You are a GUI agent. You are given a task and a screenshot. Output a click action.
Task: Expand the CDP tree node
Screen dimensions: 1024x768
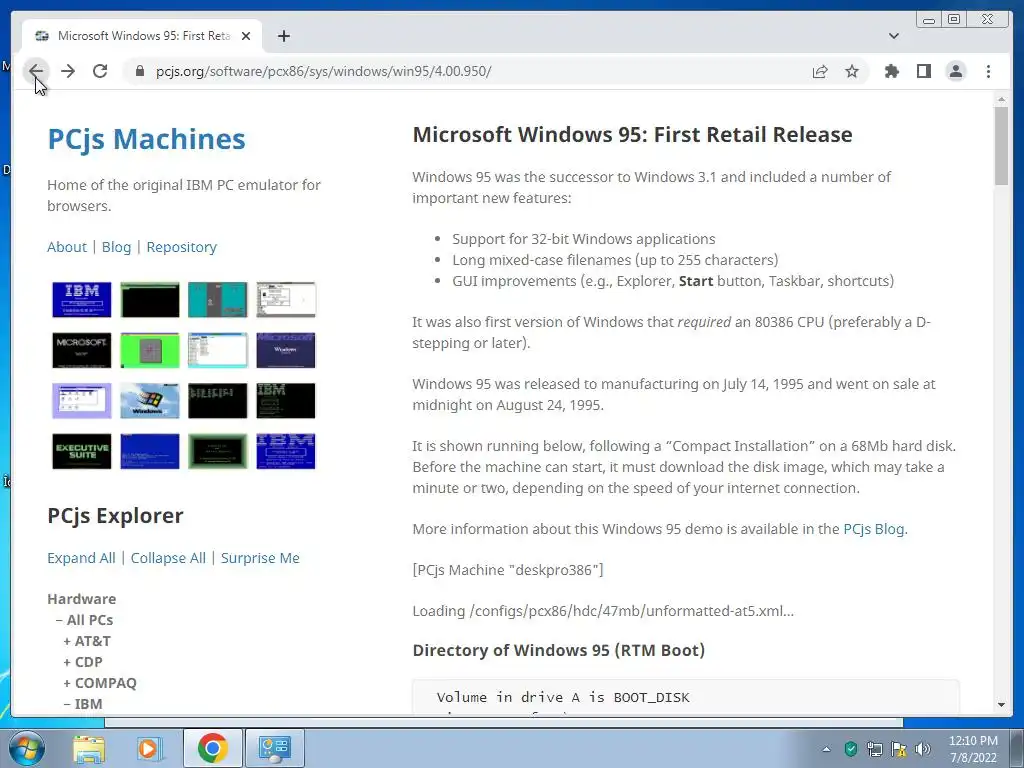pyautogui.click(x=83, y=662)
